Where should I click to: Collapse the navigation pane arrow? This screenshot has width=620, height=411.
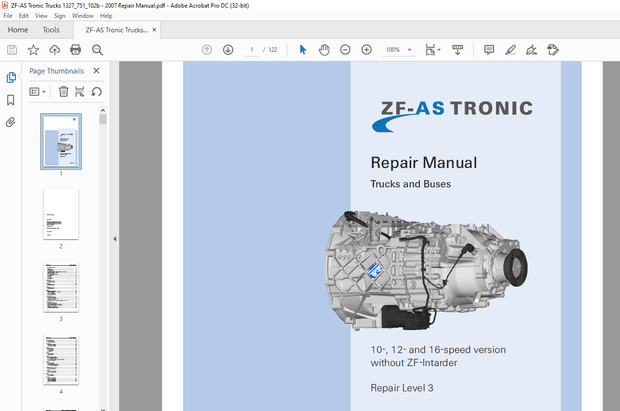(x=115, y=239)
